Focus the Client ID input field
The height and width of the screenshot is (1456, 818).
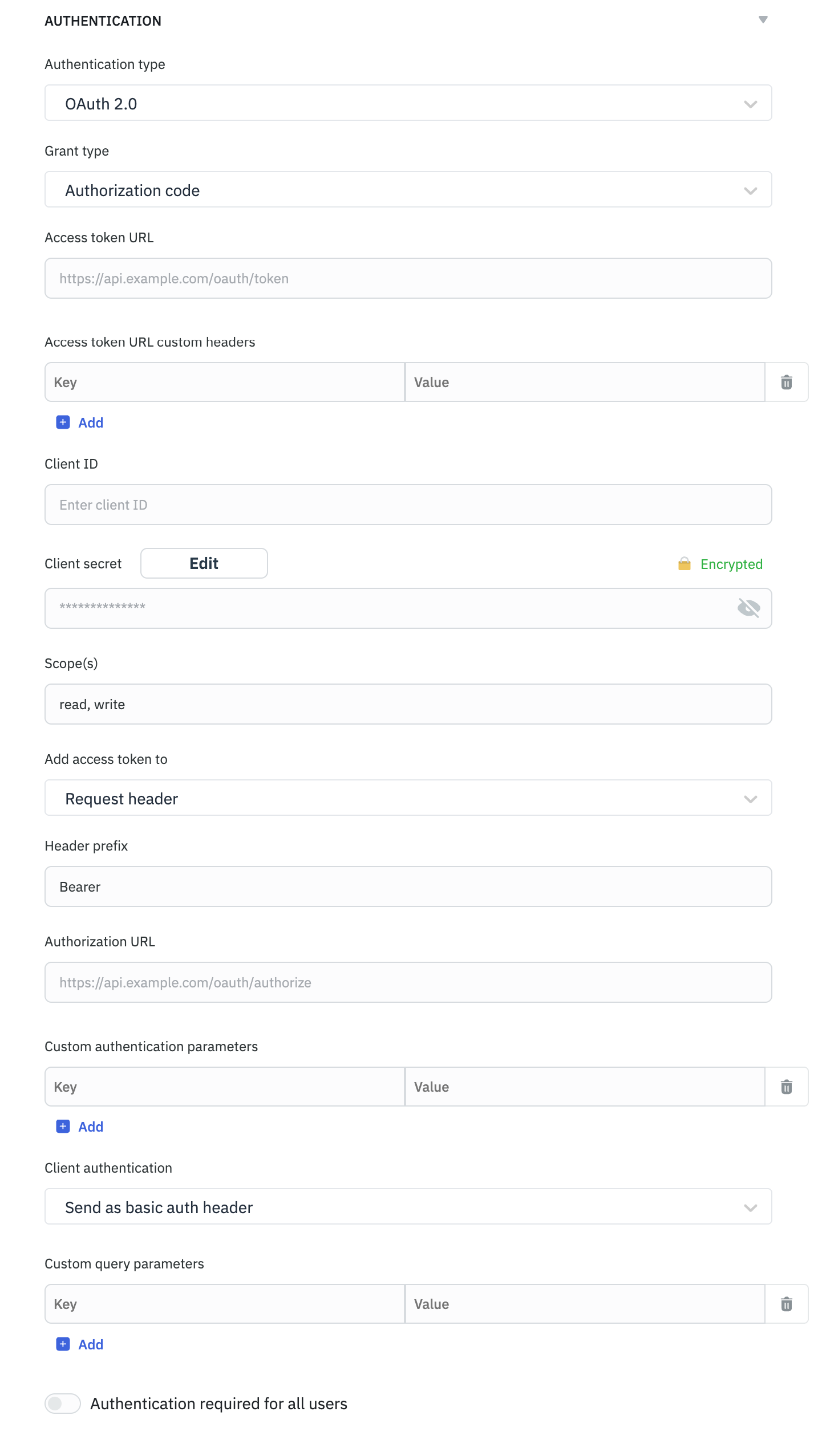point(408,505)
